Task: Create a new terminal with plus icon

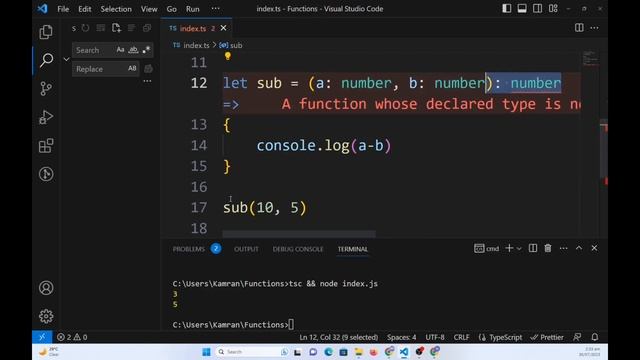Action: pyautogui.click(x=509, y=248)
